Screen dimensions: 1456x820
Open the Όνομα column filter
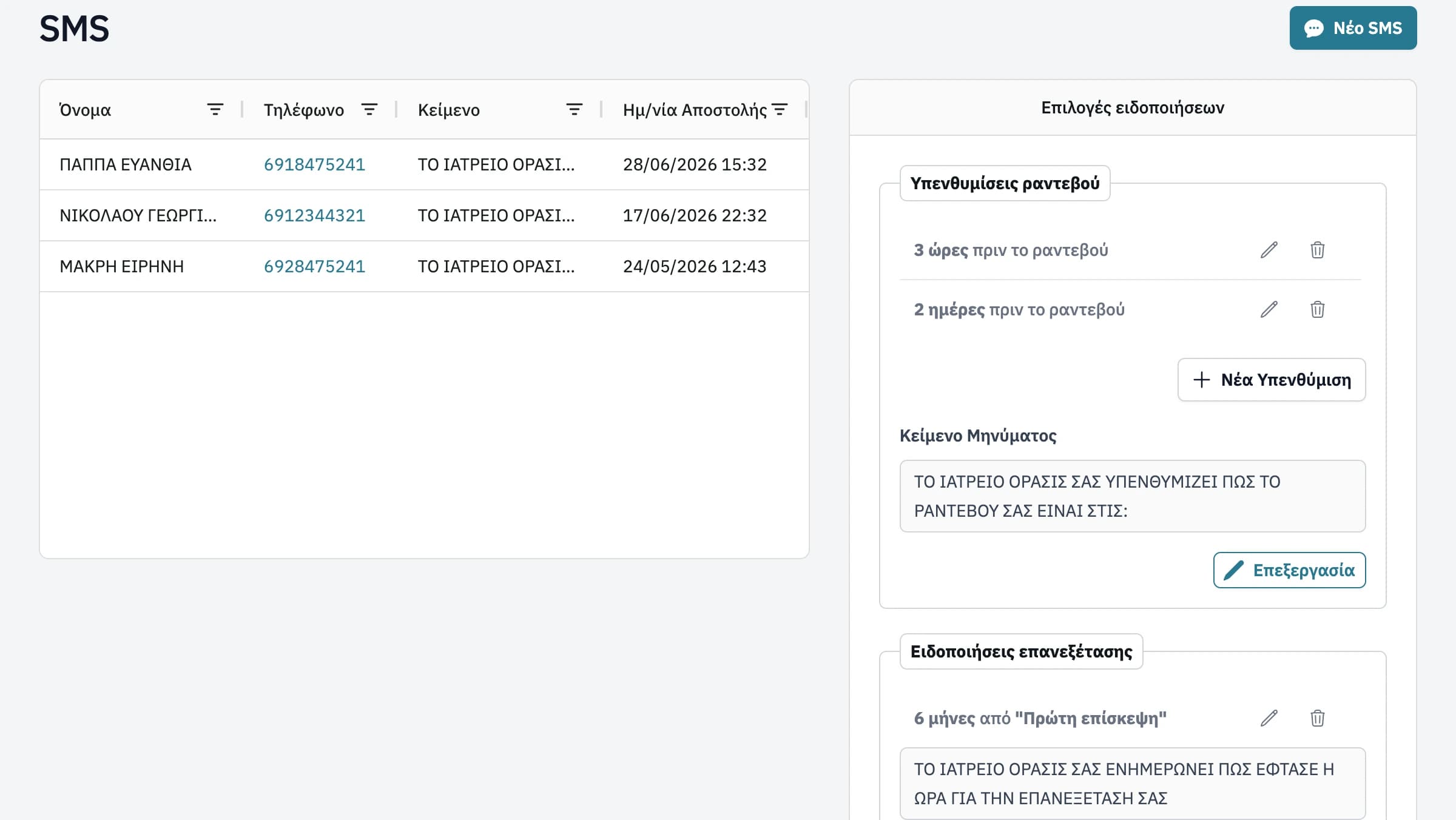215,110
